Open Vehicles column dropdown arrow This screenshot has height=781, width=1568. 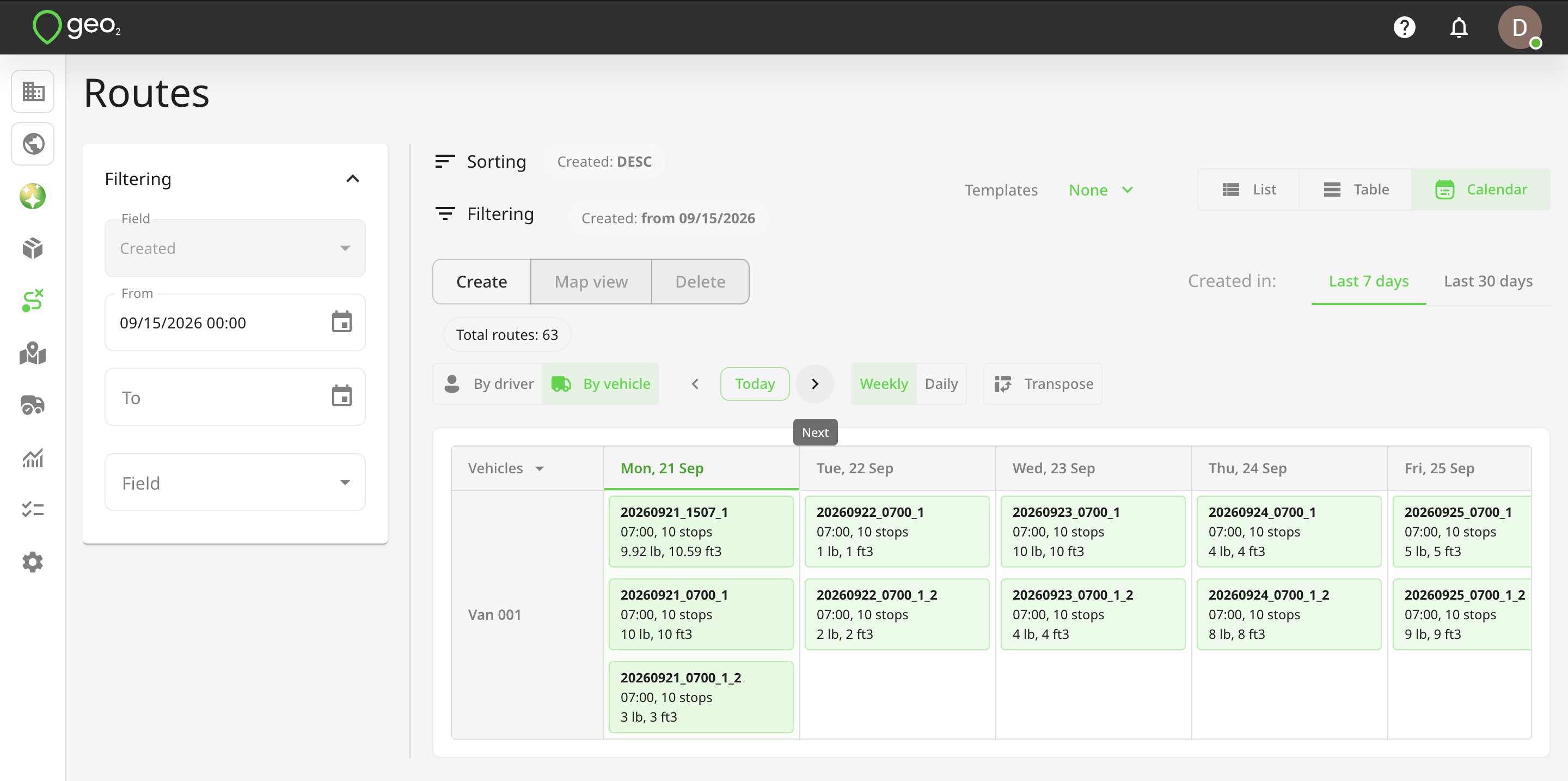click(x=540, y=468)
